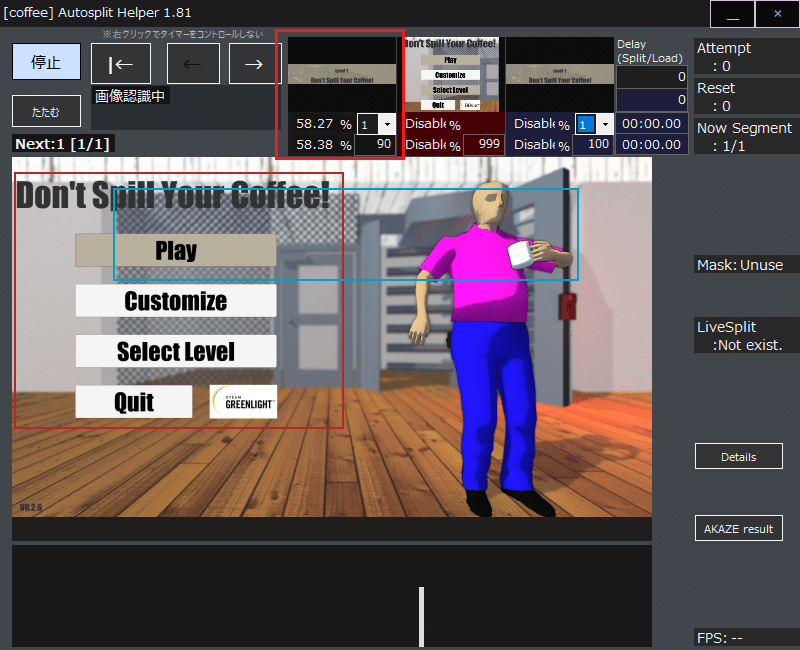Click the lower Delay field showing 0
Viewport: 800px width, 650px height.
tap(652, 100)
